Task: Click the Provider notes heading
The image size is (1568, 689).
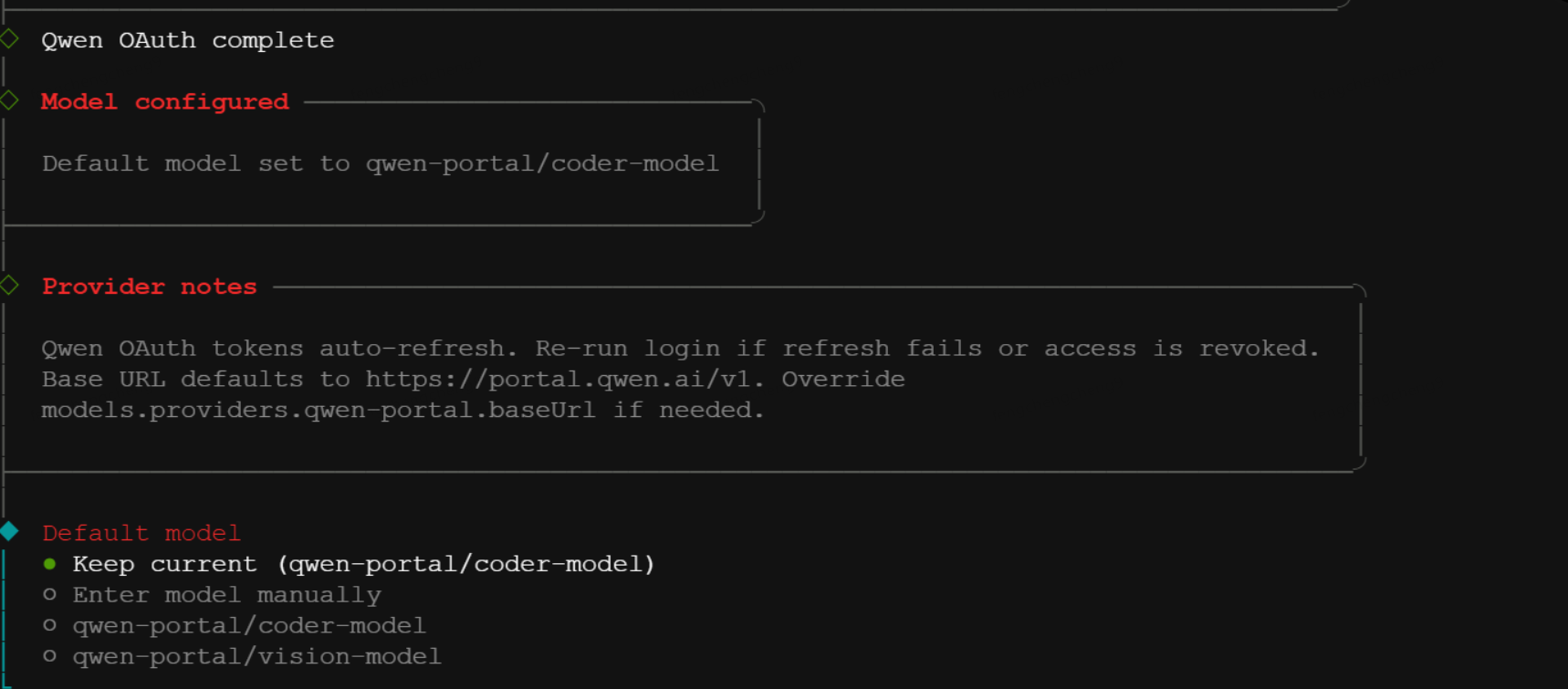Action: coord(150,287)
